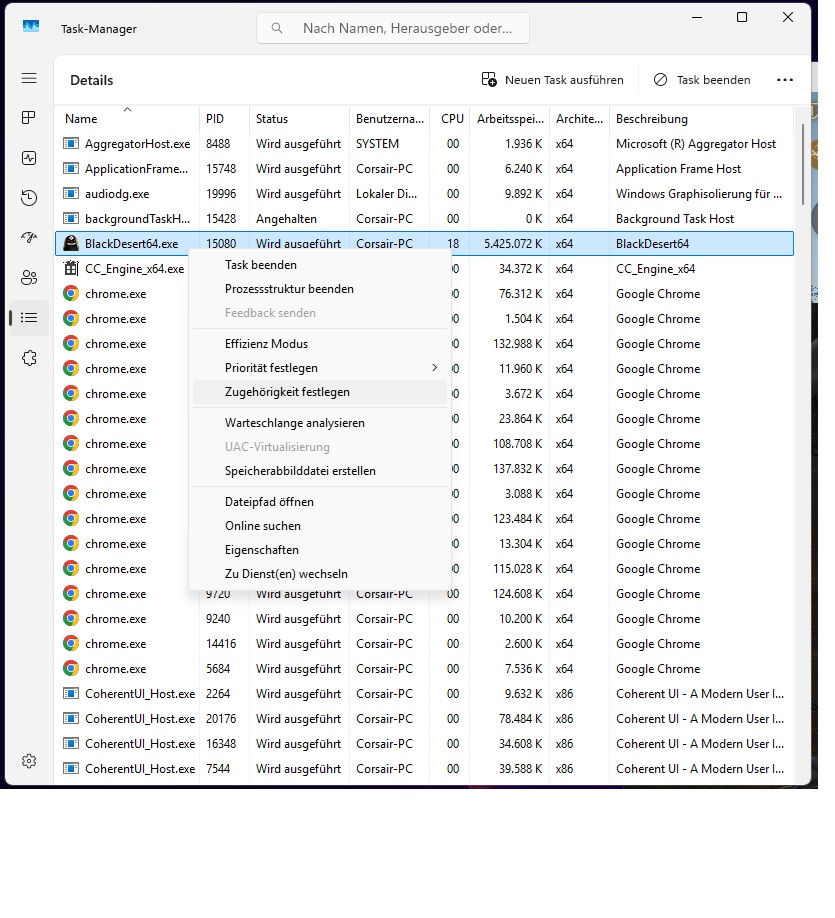Screen dimensions: 835x918
Task: Choose Speicherabbilddatei erstellen entry
Action: [320, 471]
